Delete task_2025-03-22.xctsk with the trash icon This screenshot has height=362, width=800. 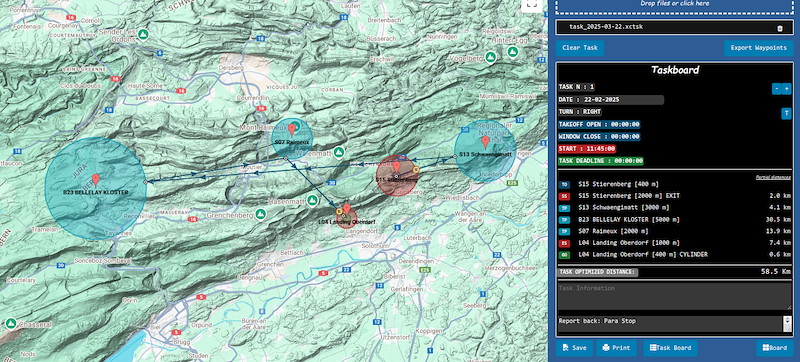click(x=780, y=29)
